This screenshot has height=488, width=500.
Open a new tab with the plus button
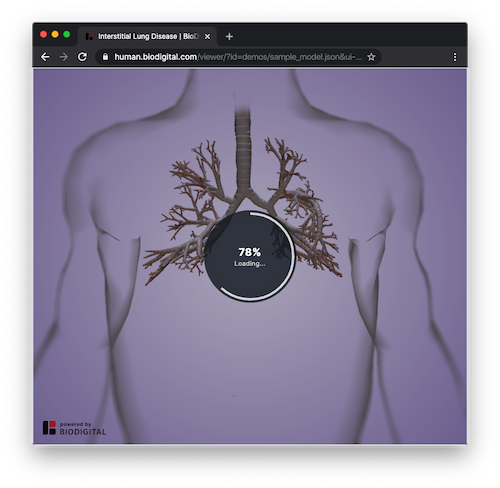229,36
